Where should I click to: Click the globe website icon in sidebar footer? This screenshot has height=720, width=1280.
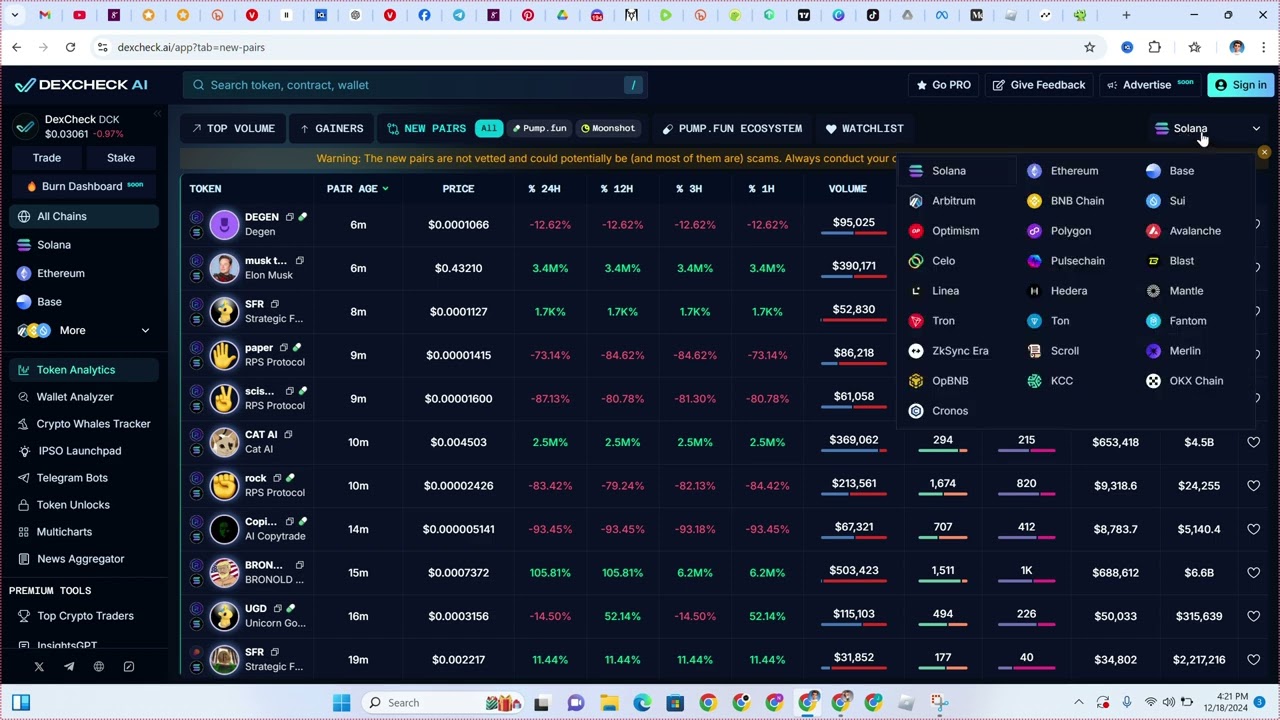coord(99,666)
